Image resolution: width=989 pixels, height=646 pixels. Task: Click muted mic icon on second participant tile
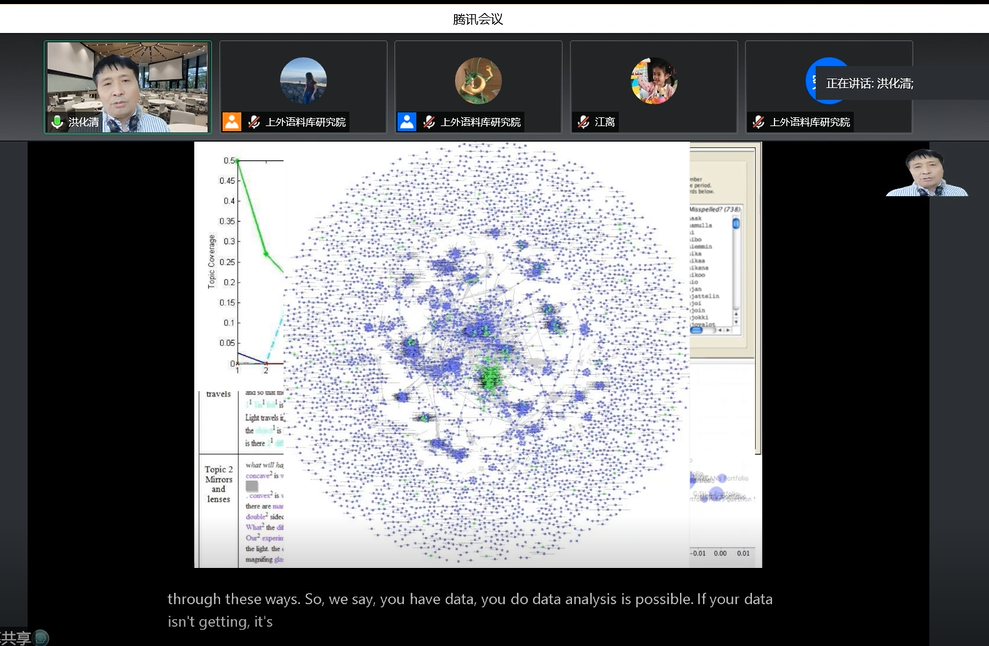click(254, 122)
